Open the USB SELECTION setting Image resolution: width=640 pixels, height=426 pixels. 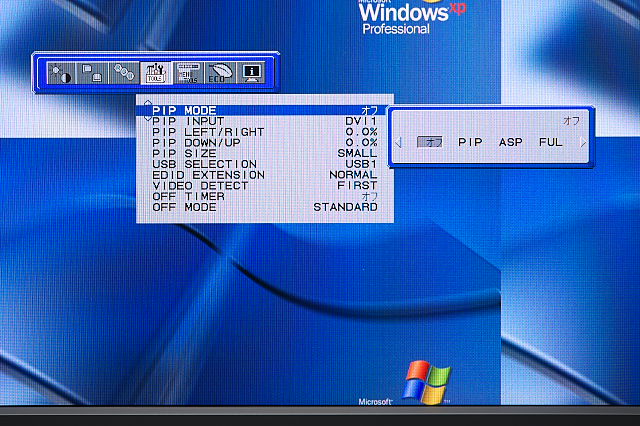click(264, 163)
